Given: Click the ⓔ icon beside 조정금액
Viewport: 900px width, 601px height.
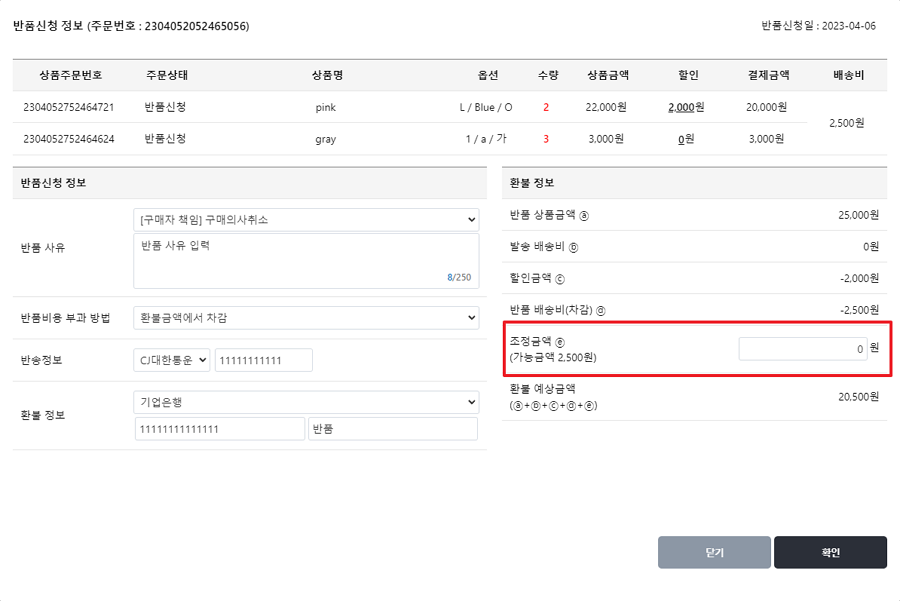Looking at the screenshot, I should pos(560,342).
